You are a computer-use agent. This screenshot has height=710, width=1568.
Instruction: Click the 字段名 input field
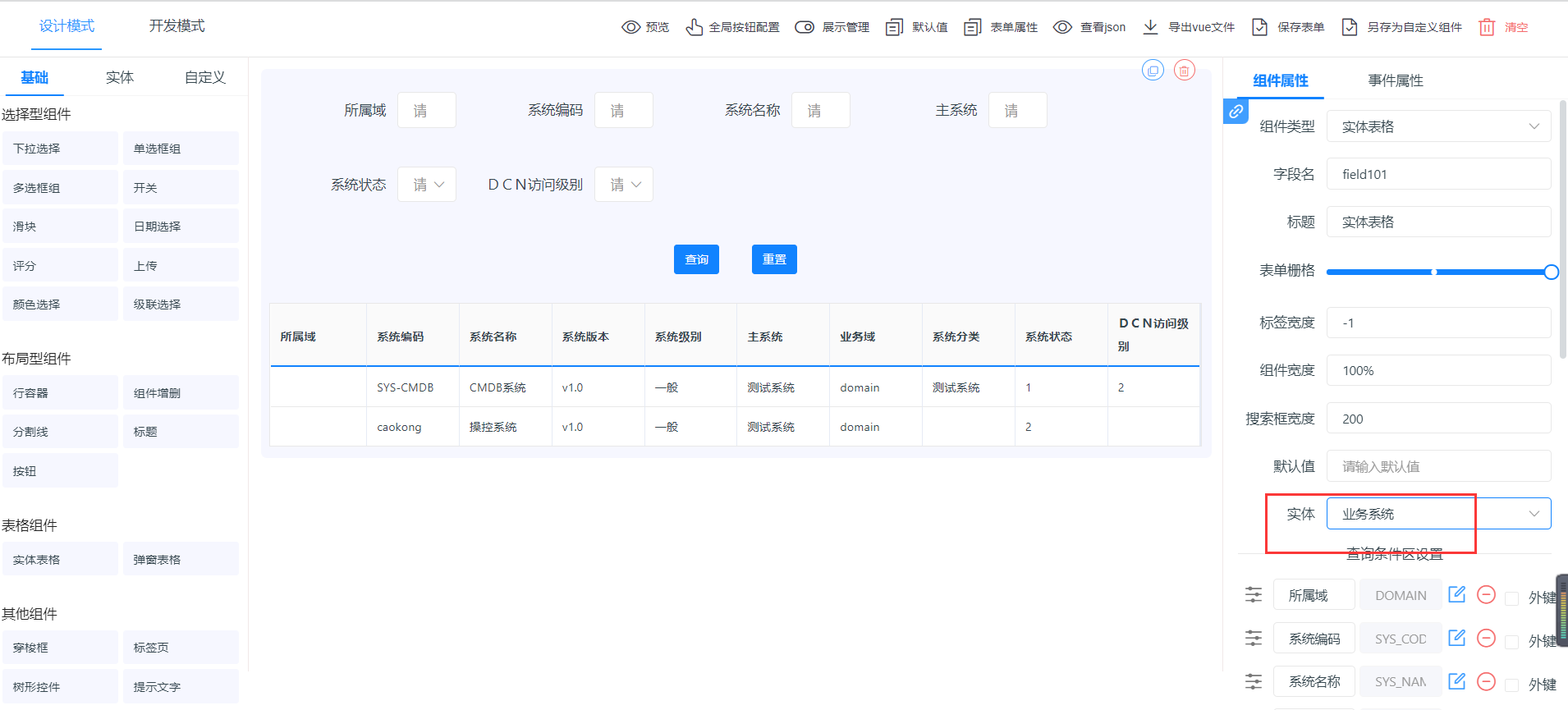click(x=1439, y=174)
